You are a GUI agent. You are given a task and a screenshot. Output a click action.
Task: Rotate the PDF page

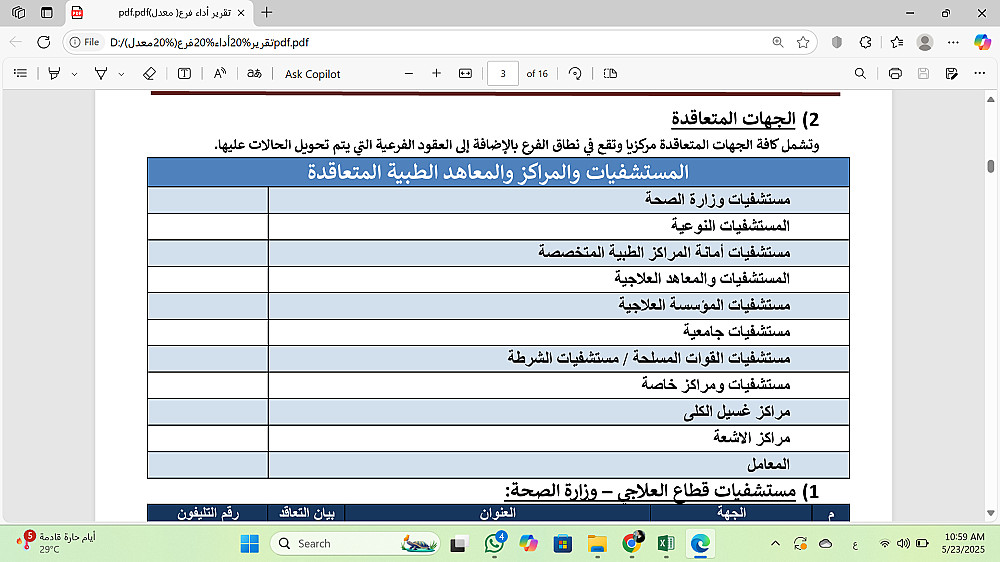575,74
